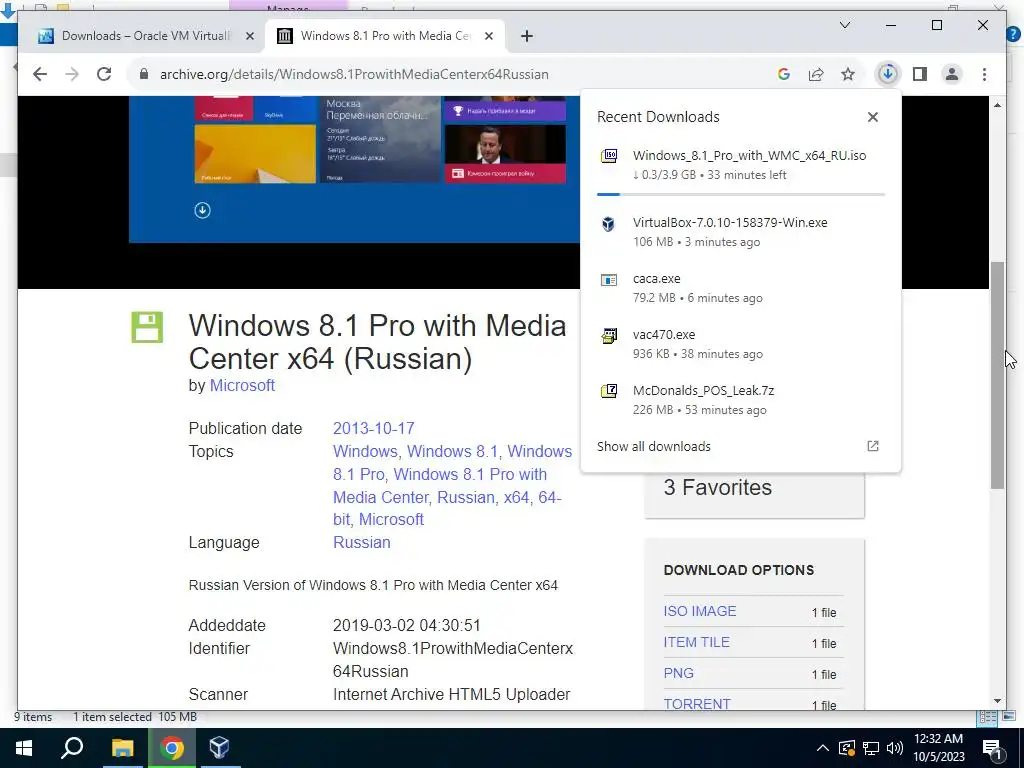The width and height of the screenshot is (1024, 768).
Task: Open File Explorer from the taskbar
Action: pyautogui.click(x=122, y=748)
